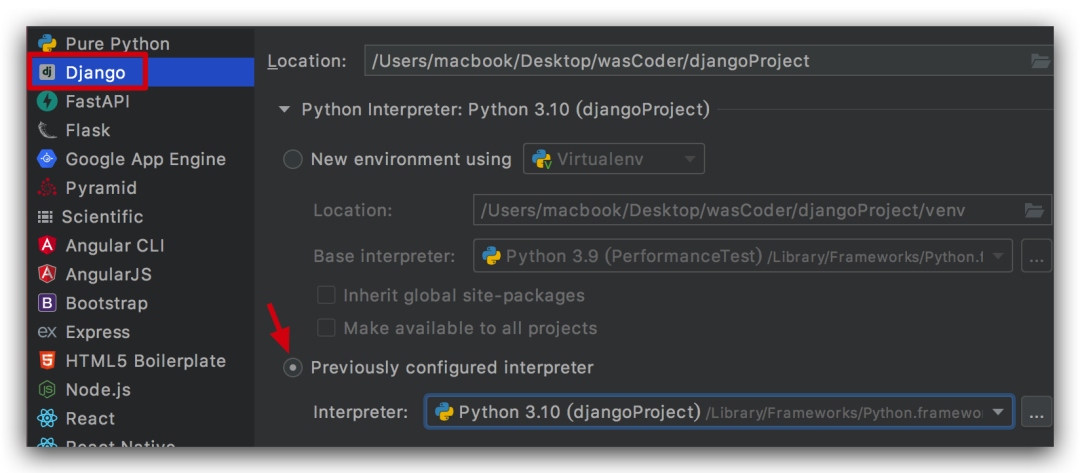Select the HTML5 Boilerplate icon
The width and height of the screenshot is (1080, 473).
click(46, 361)
